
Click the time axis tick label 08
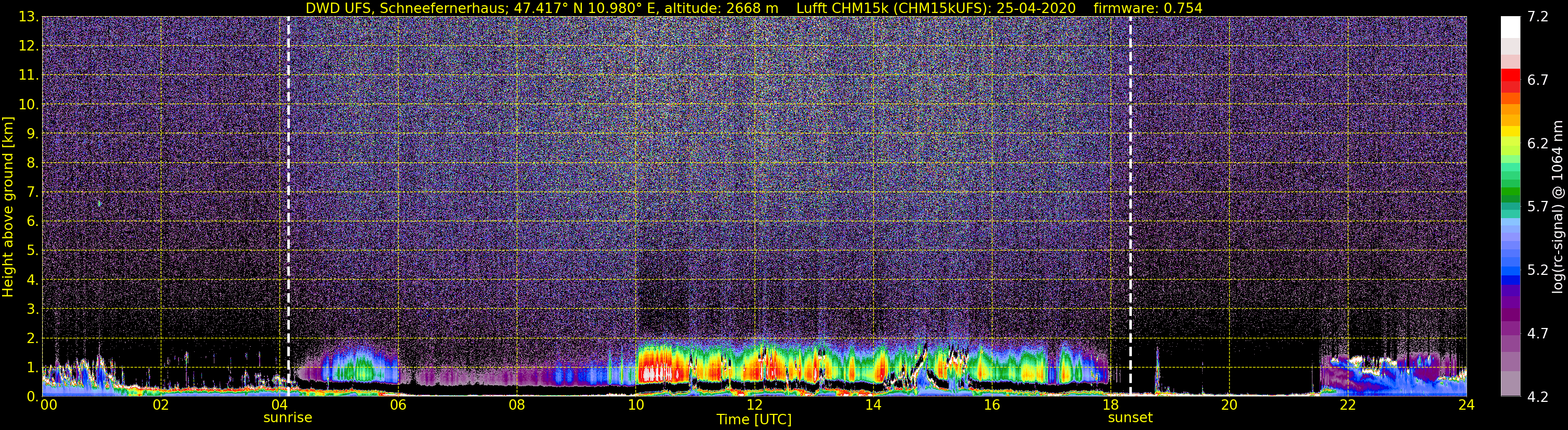tap(517, 406)
